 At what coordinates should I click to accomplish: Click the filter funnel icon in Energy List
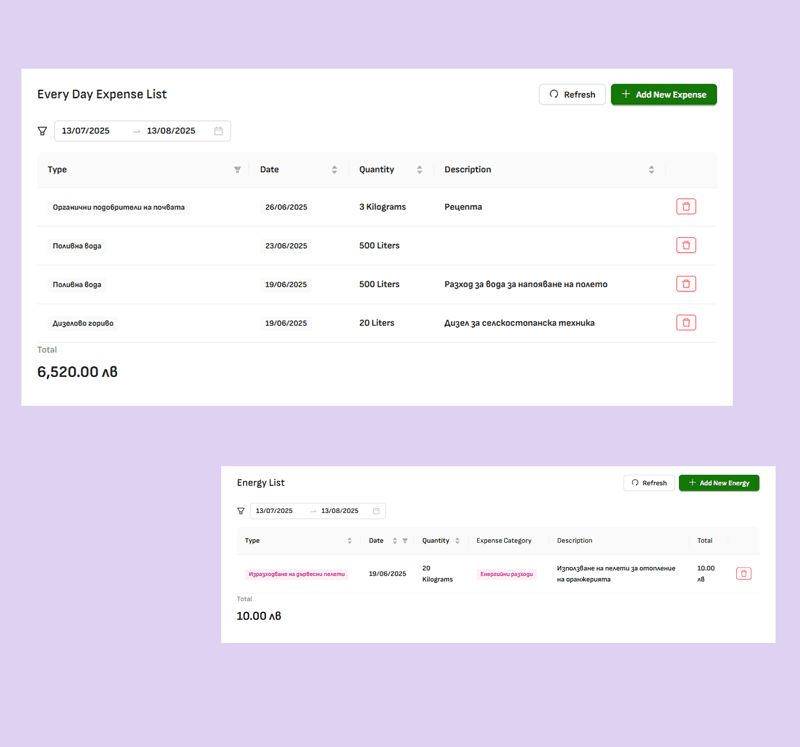pyautogui.click(x=241, y=511)
